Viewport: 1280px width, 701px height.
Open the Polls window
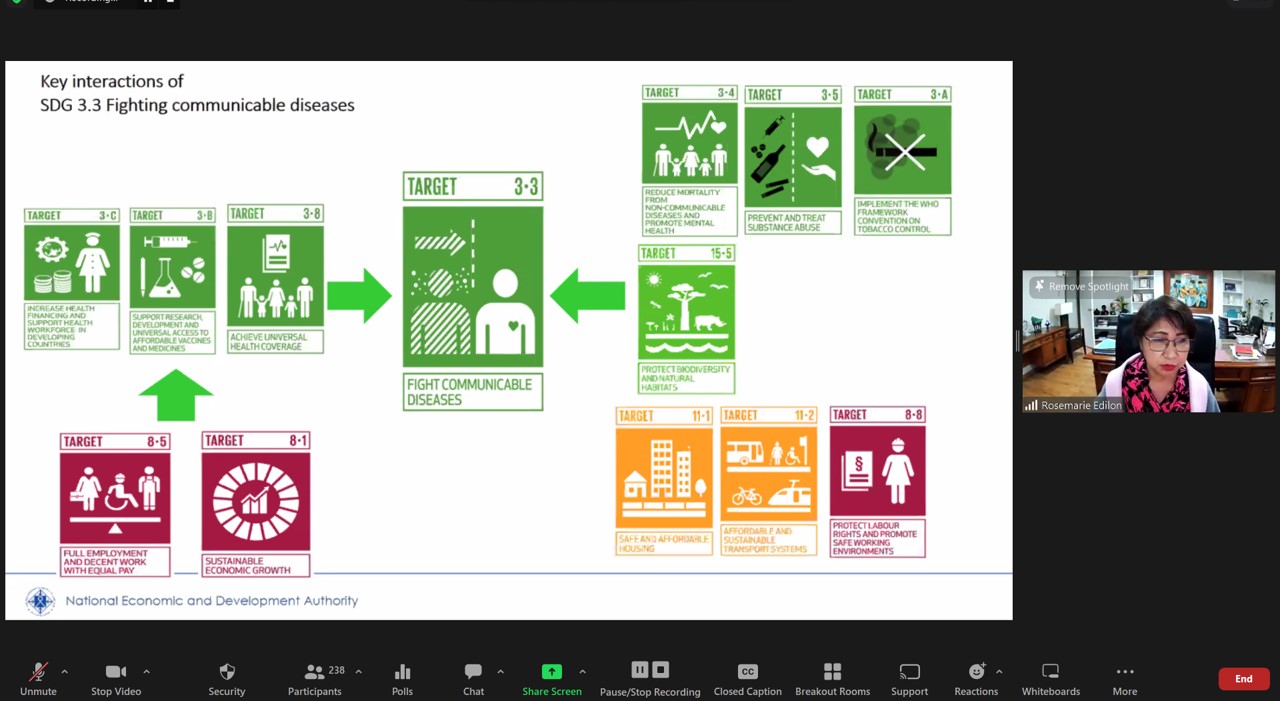(402, 678)
